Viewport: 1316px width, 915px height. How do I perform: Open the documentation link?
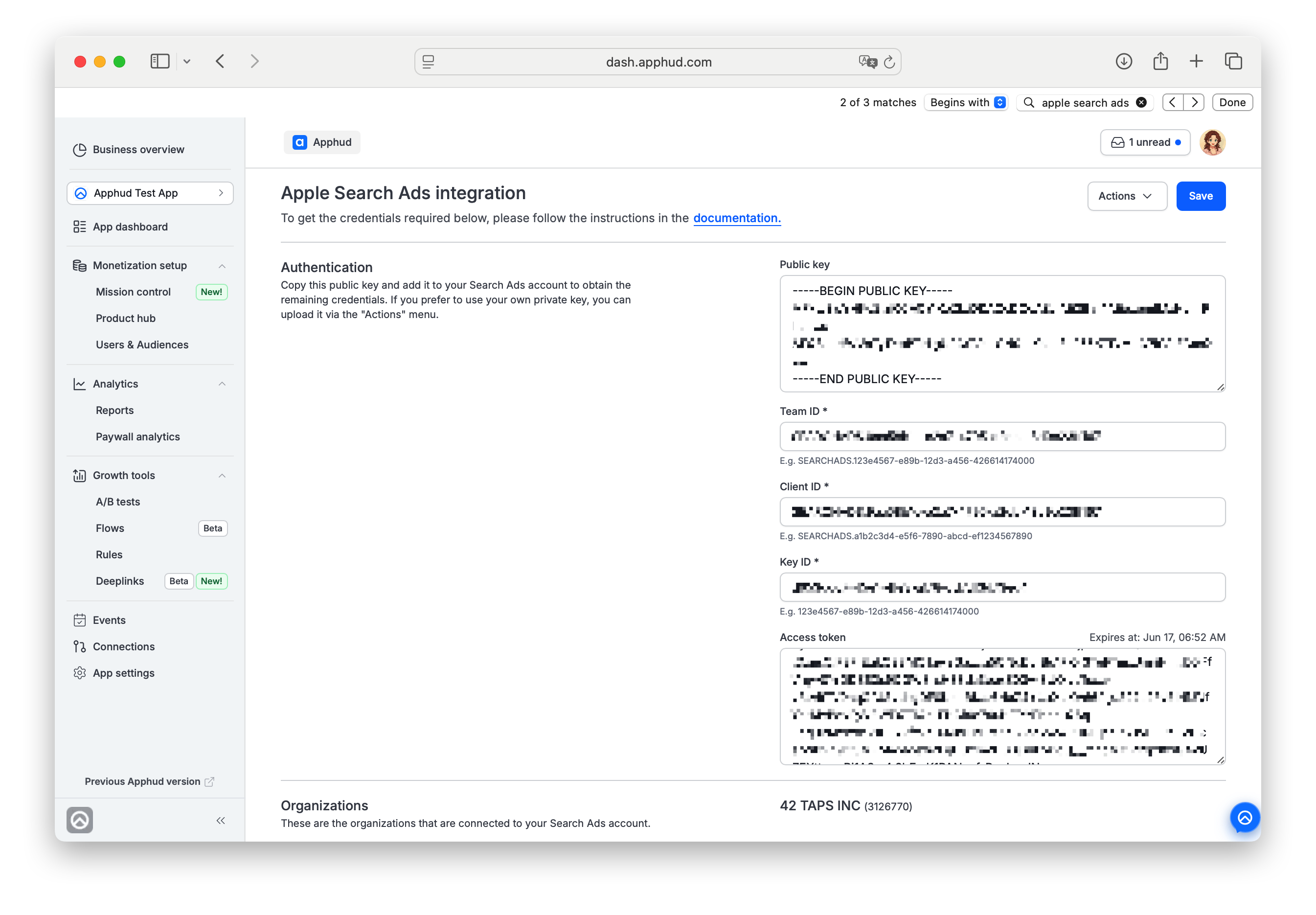pyautogui.click(x=737, y=218)
